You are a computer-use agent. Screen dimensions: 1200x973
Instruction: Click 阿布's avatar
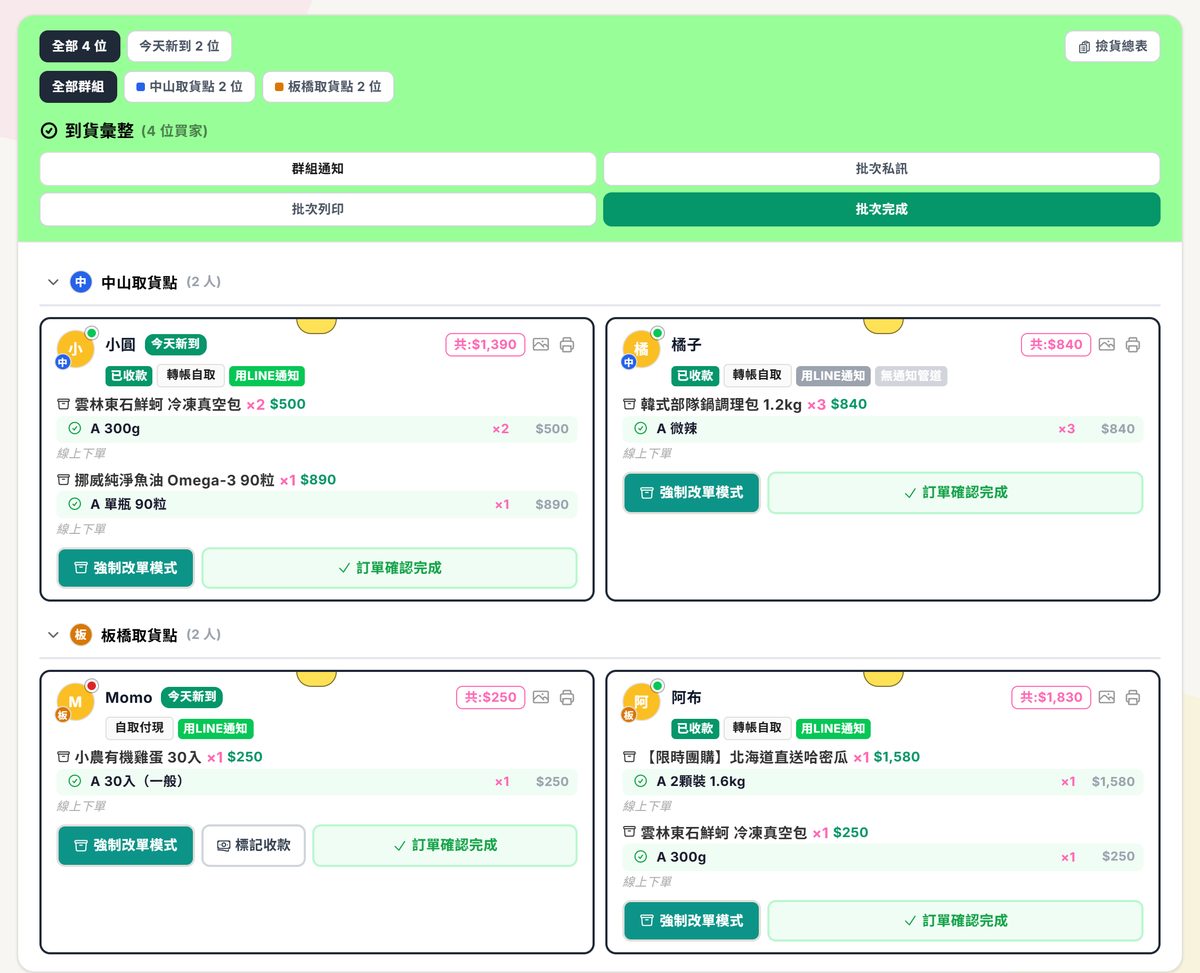(x=641, y=702)
